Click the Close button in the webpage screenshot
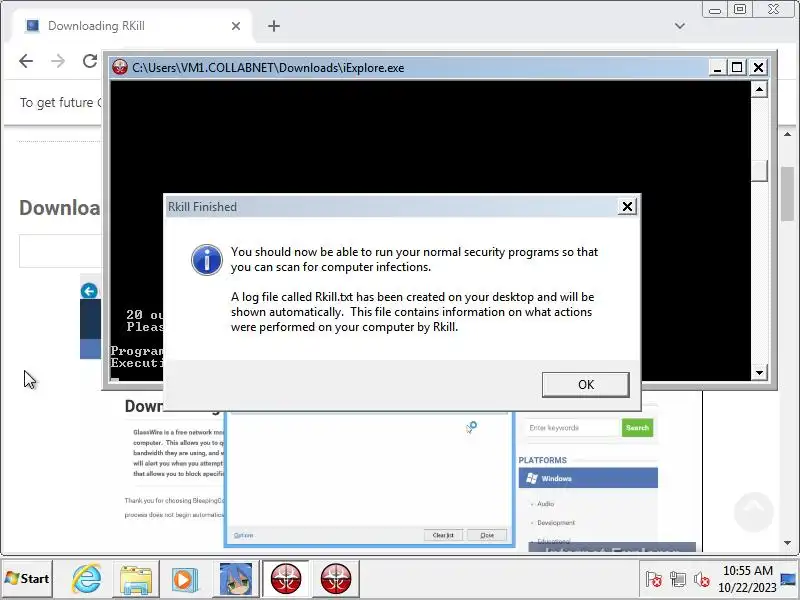This screenshot has height=600, width=800. [x=487, y=535]
